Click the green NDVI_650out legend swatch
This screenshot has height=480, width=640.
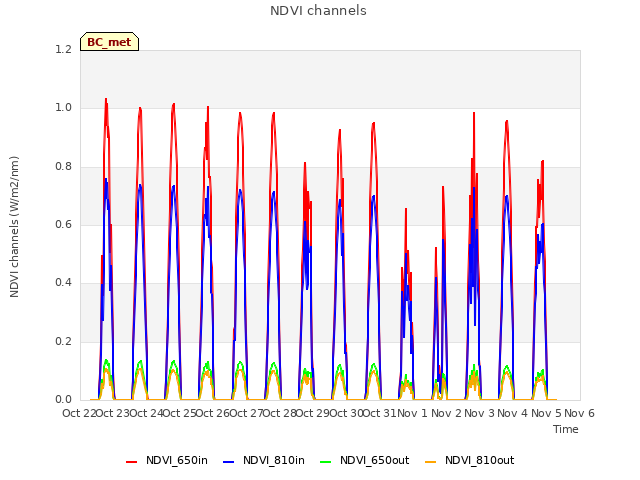(325, 462)
